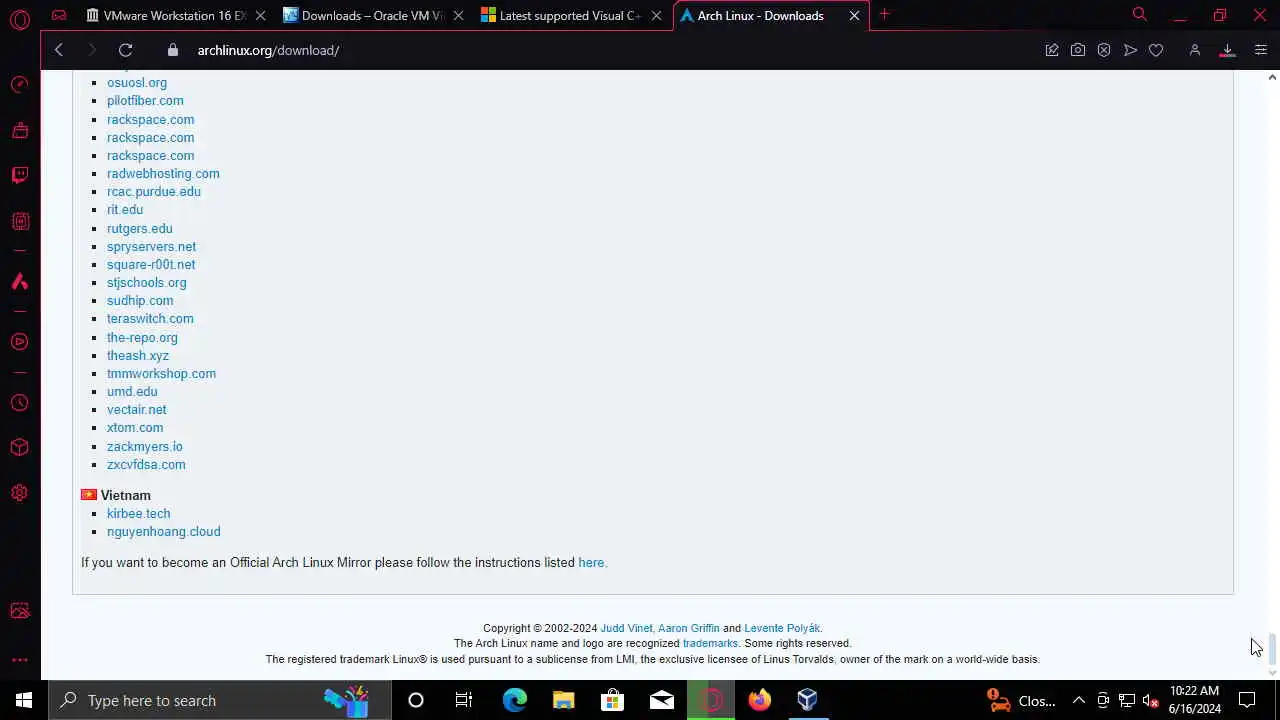The height and width of the screenshot is (720, 1280).
Task: Open Microsoft Edge from taskbar
Action: [515, 700]
